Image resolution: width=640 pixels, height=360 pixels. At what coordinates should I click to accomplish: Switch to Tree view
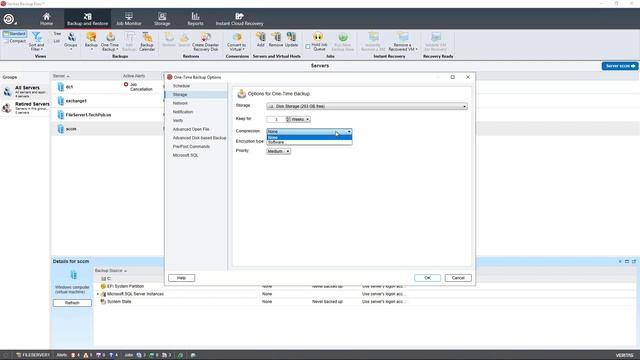[57, 34]
